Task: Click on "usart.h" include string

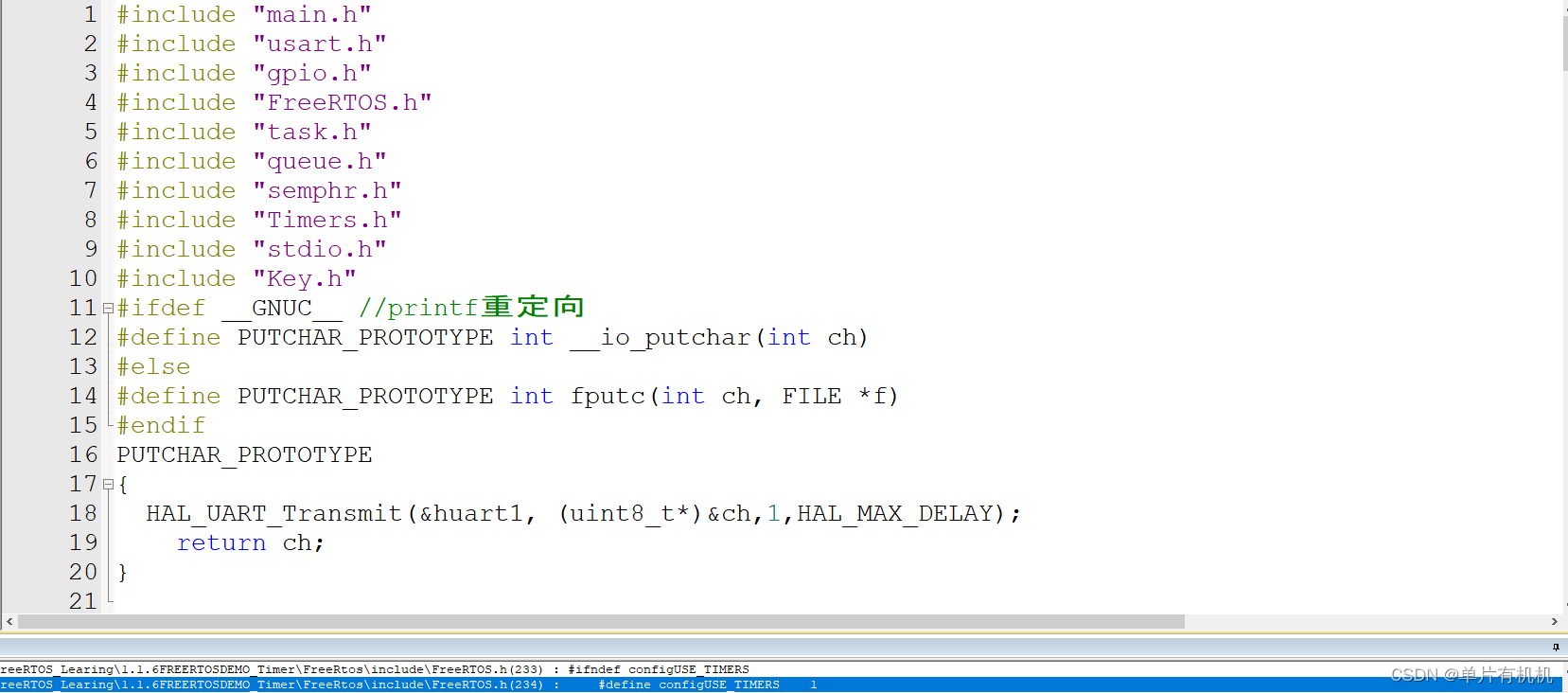Action: (320, 44)
